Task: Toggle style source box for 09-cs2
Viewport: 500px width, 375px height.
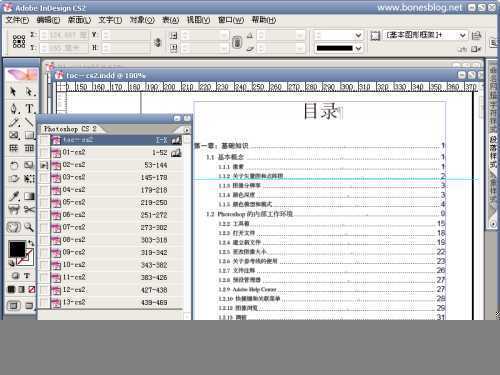Action: click(x=44, y=253)
